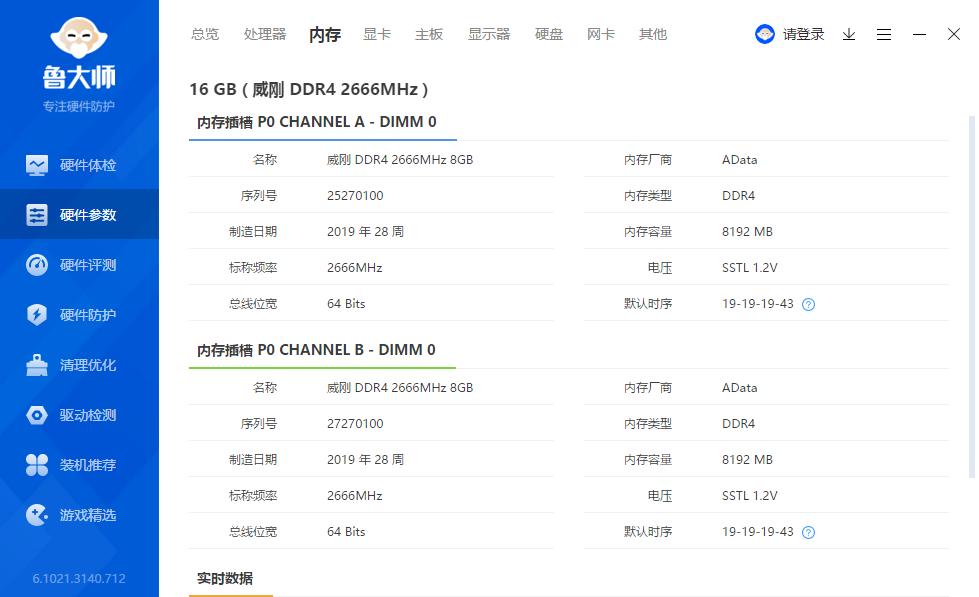Select 装机推荐 in the sidebar
Image resolution: width=979 pixels, height=597 pixels.
[x=80, y=464]
